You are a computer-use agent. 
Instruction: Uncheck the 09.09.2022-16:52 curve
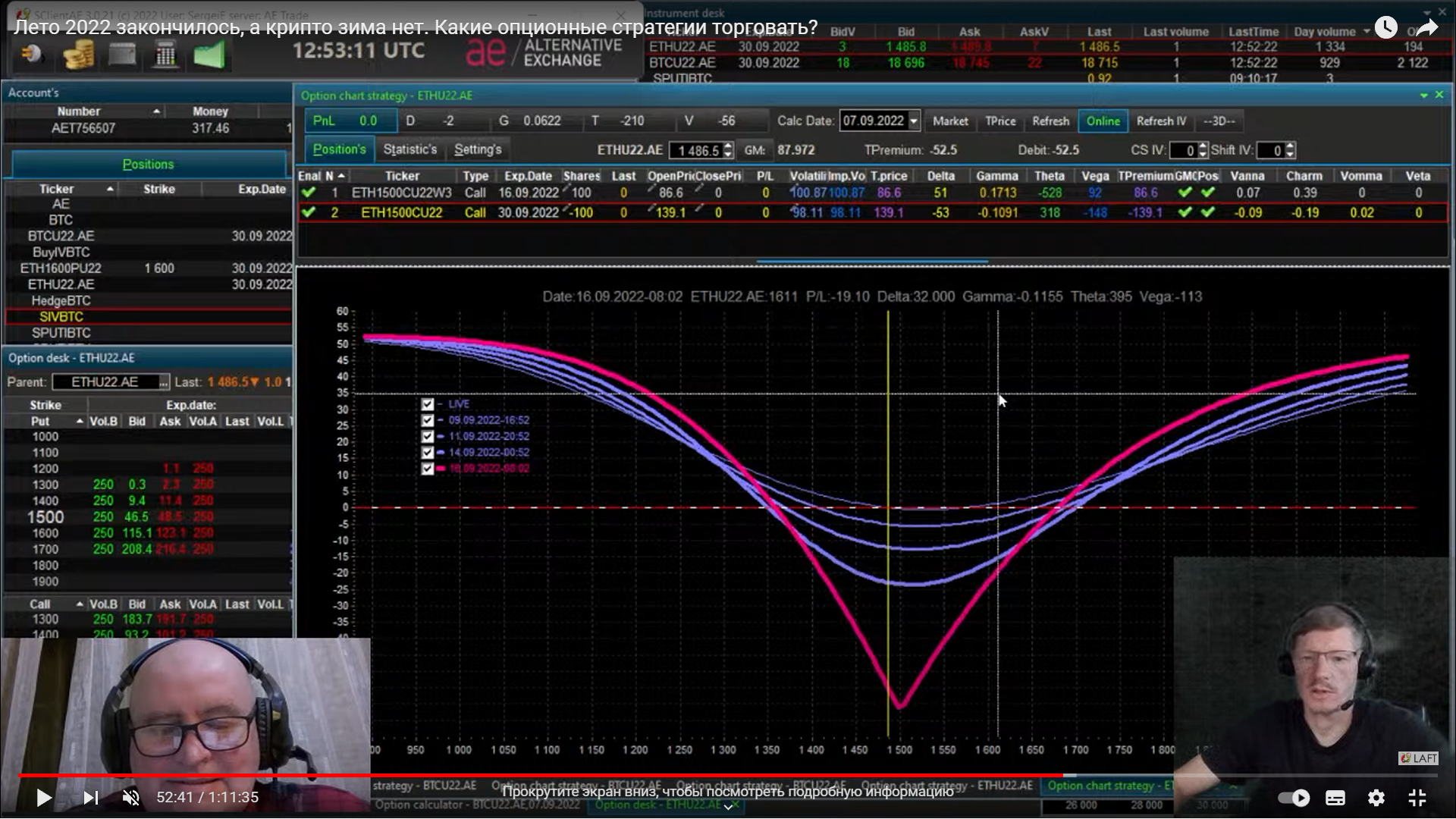[x=428, y=420]
